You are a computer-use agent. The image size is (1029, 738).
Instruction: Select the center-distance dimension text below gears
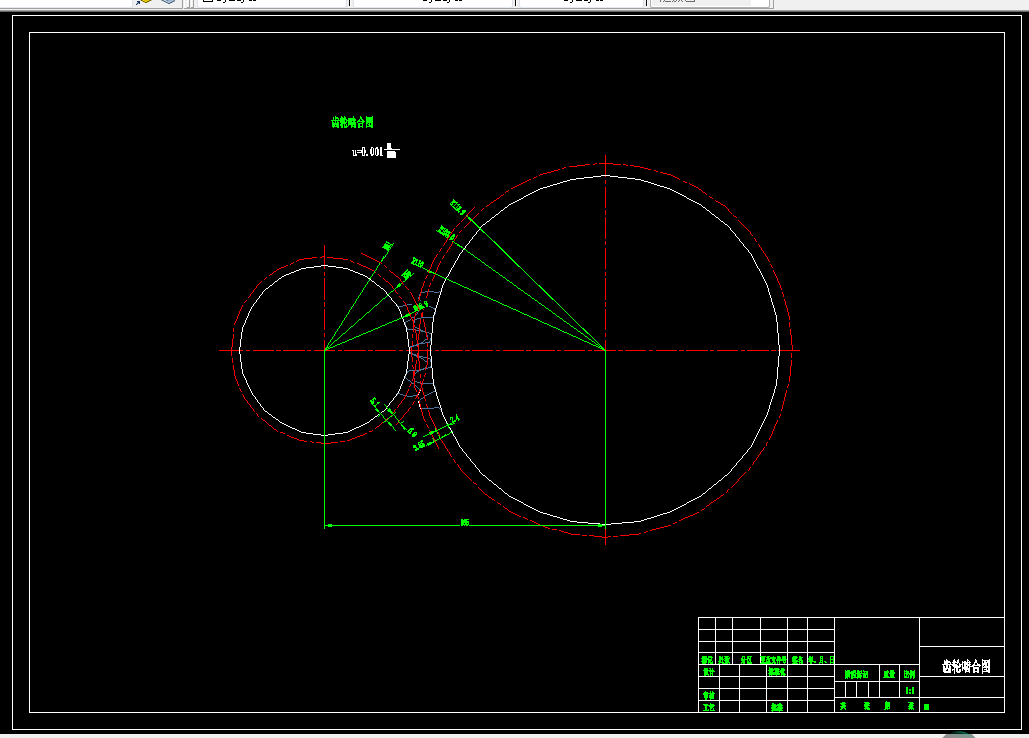[465, 522]
